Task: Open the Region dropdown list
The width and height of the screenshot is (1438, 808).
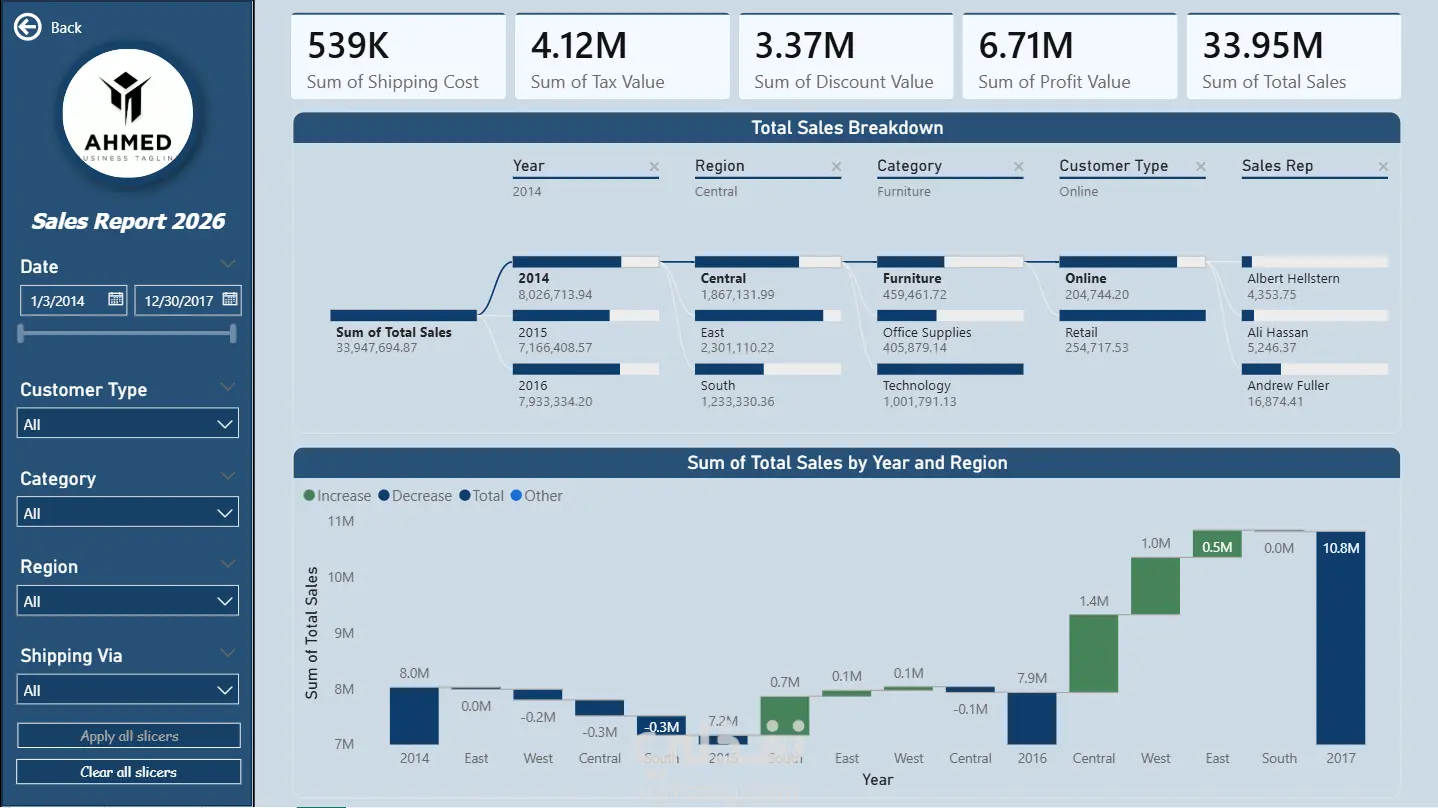Action: click(128, 601)
